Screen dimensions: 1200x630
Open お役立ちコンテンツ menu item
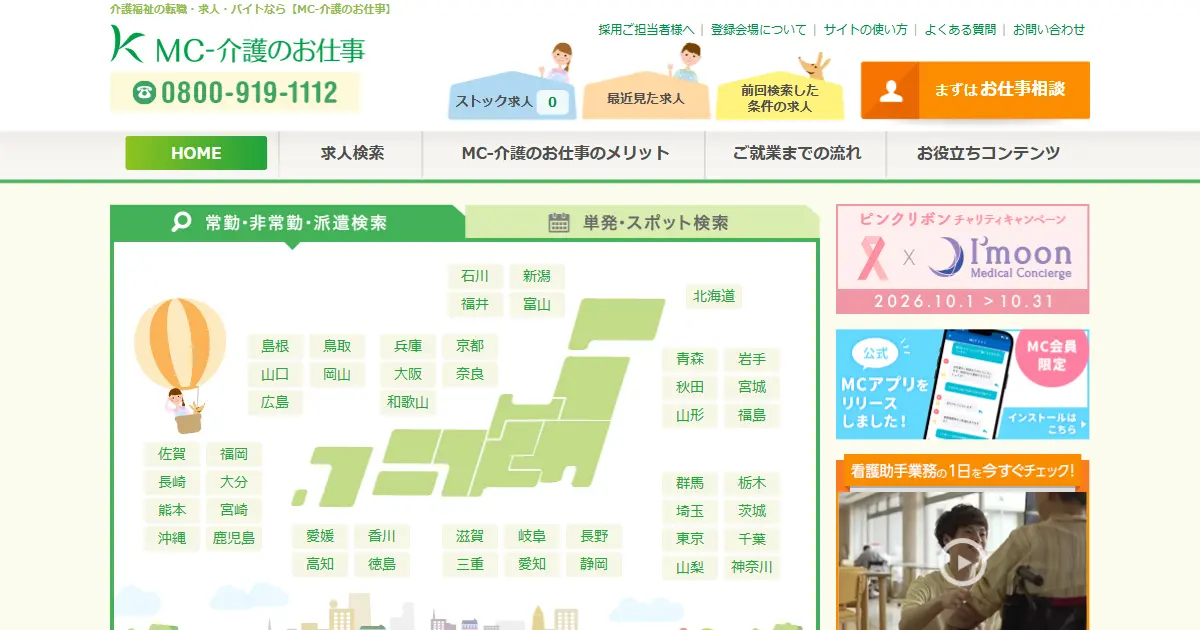coord(988,153)
